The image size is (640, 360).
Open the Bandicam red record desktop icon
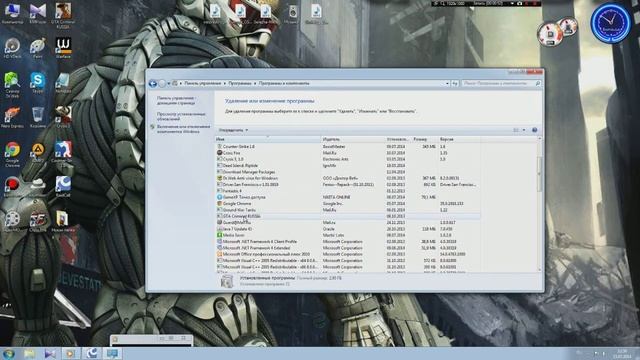(12, 187)
